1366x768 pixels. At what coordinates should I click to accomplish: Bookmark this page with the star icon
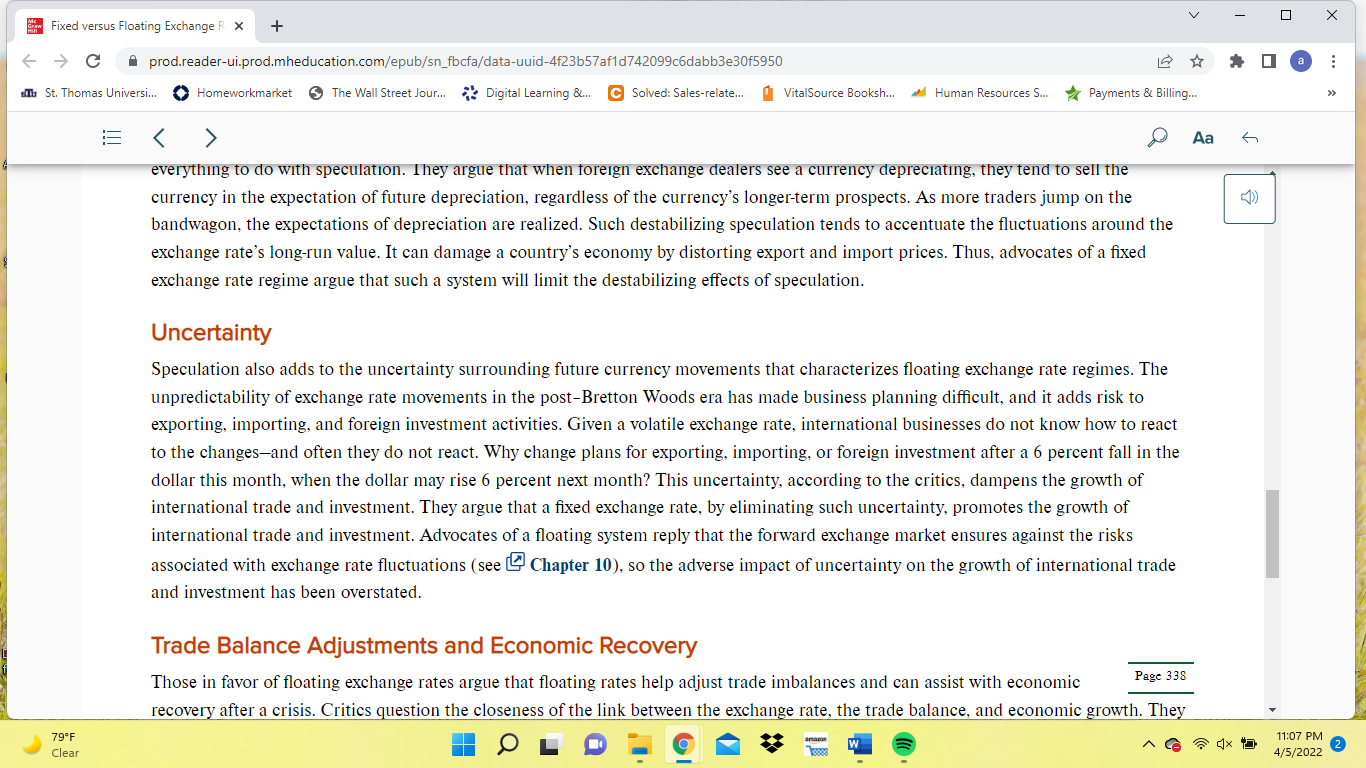(x=1197, y=61)
